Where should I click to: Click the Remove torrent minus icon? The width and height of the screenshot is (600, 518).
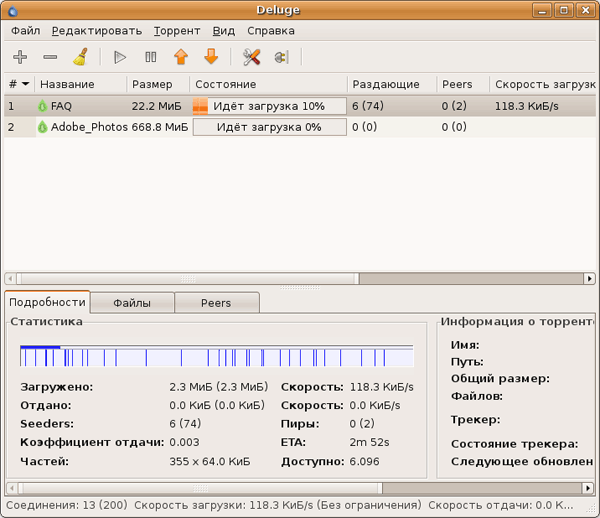pos(50,57)
